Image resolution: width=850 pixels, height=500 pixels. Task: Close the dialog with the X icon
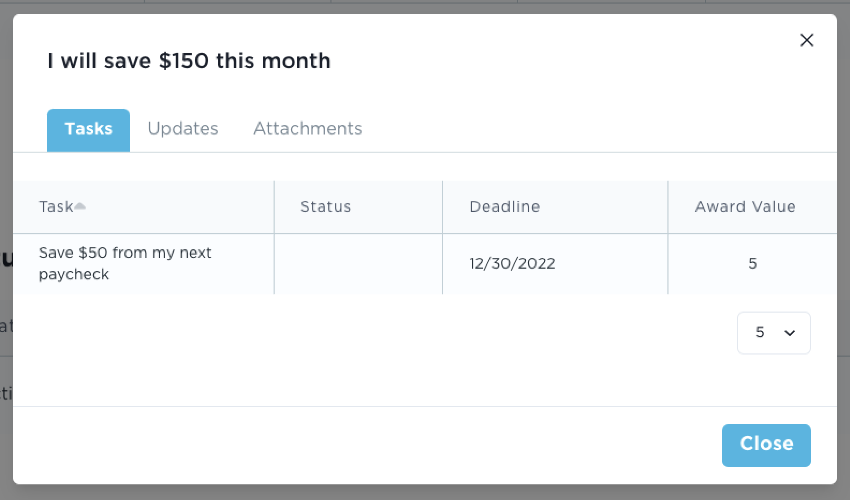(x=807, y=40)
